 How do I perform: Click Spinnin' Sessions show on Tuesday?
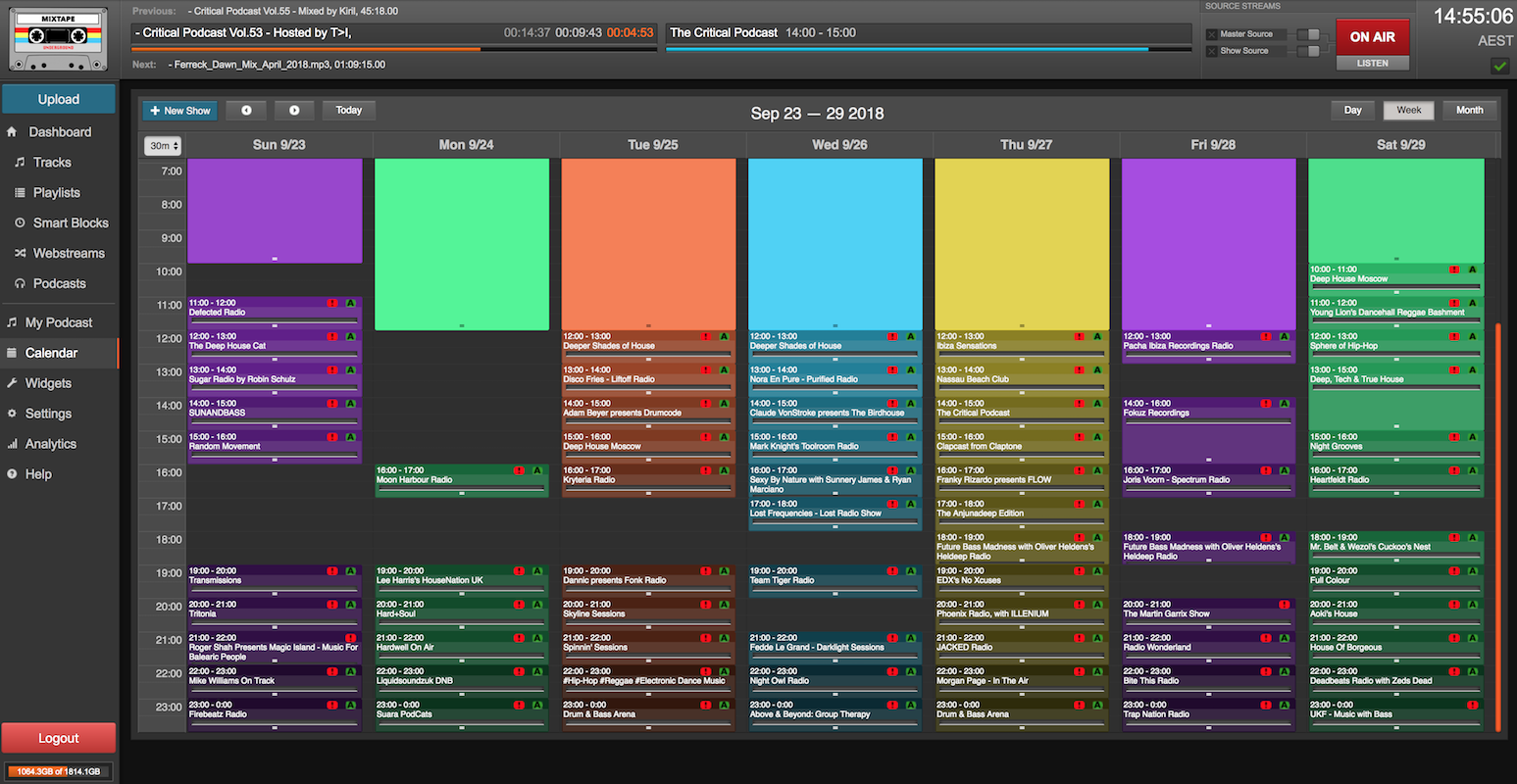point(648,649)
